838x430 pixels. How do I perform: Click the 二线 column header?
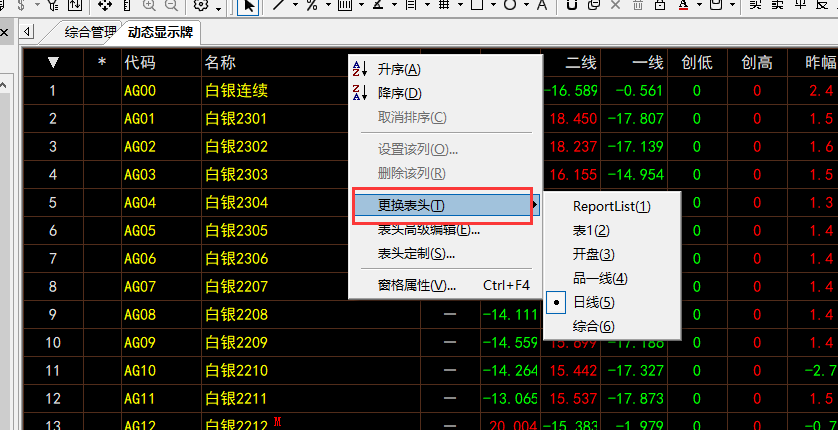coord(571,62)
